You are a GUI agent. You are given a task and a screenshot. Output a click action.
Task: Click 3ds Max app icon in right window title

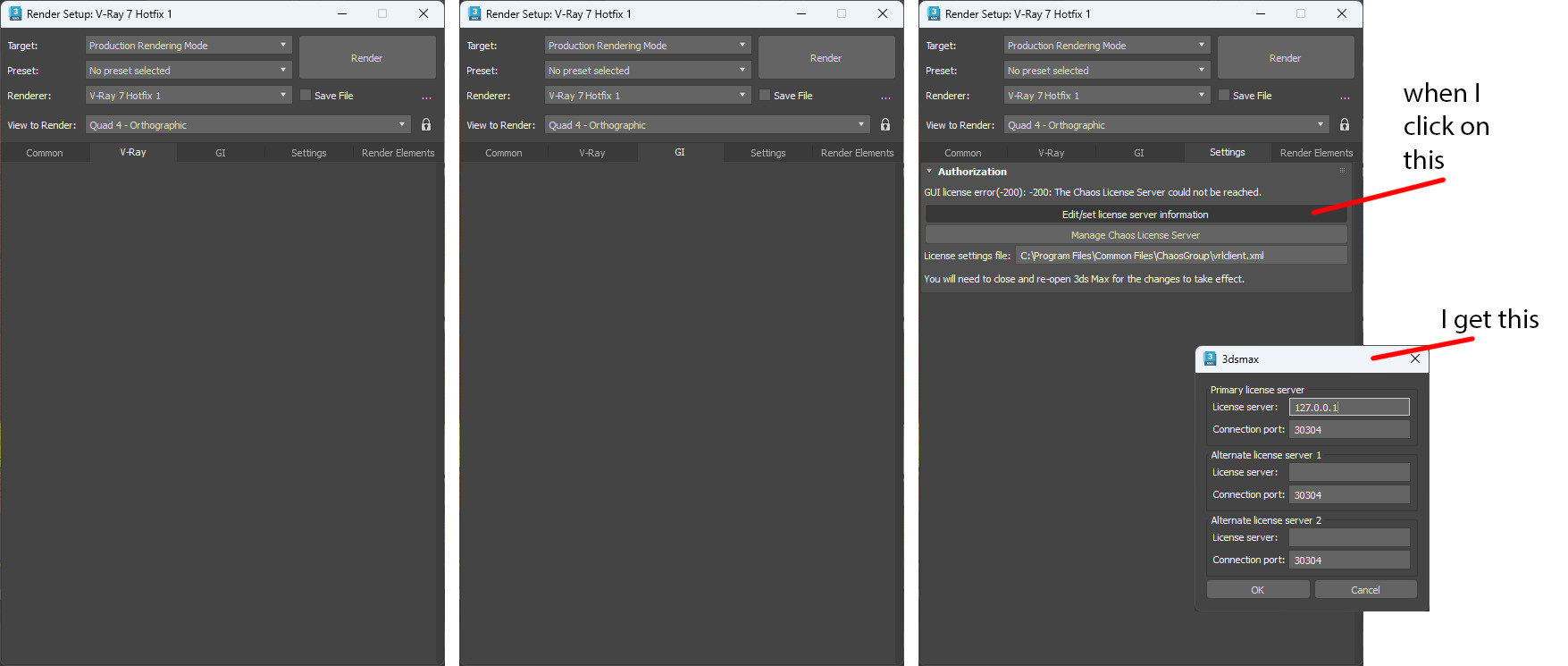point(934,13)
